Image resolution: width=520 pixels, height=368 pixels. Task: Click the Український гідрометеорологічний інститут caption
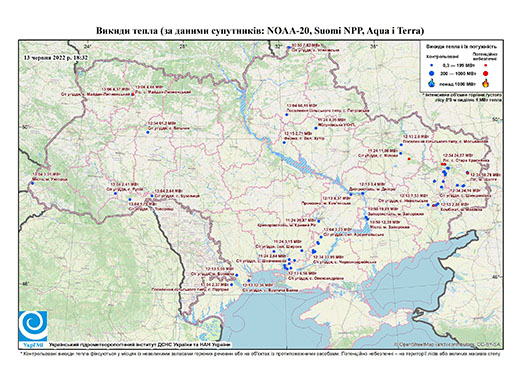140,345
